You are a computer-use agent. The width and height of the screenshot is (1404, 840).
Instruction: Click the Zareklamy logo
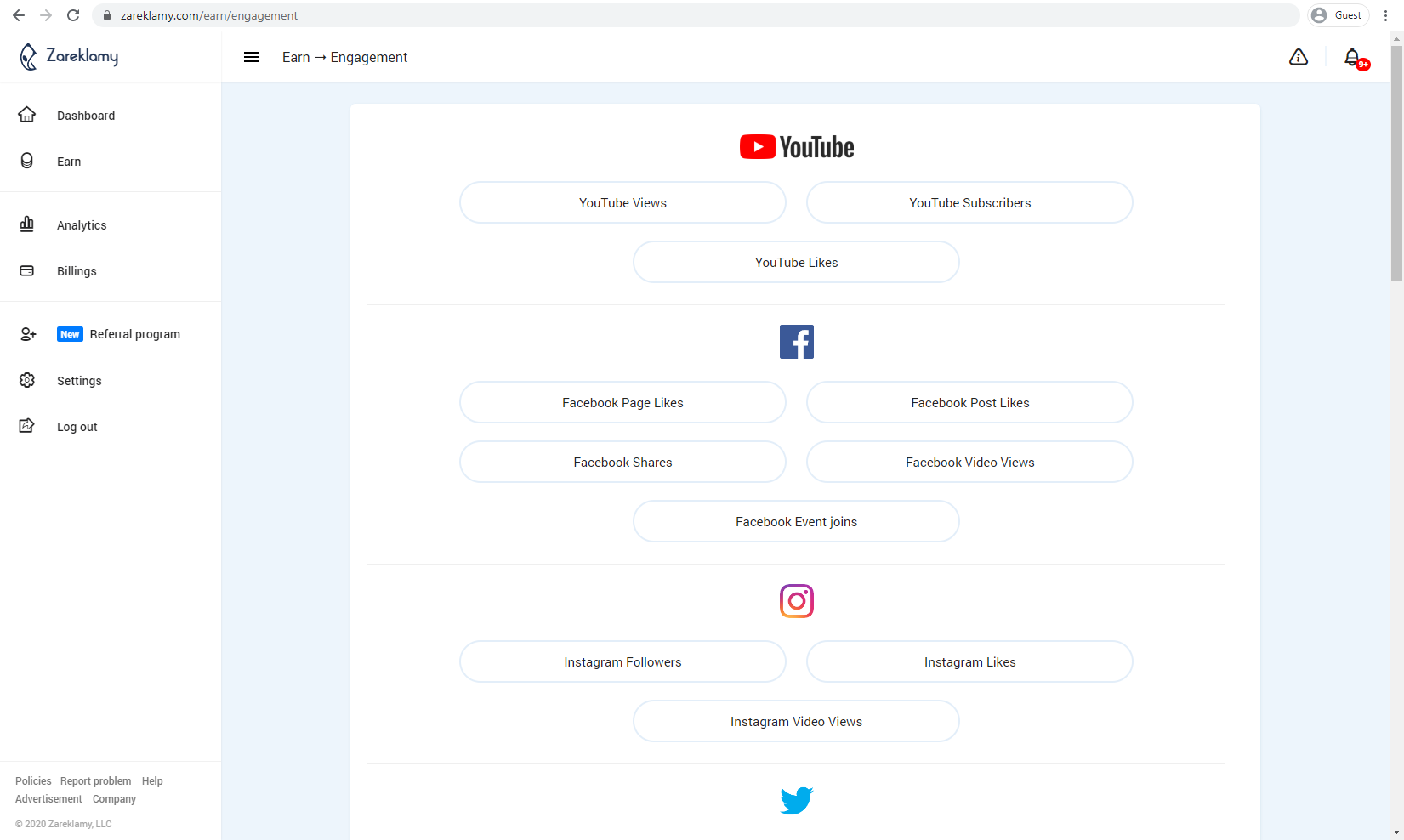69,56
